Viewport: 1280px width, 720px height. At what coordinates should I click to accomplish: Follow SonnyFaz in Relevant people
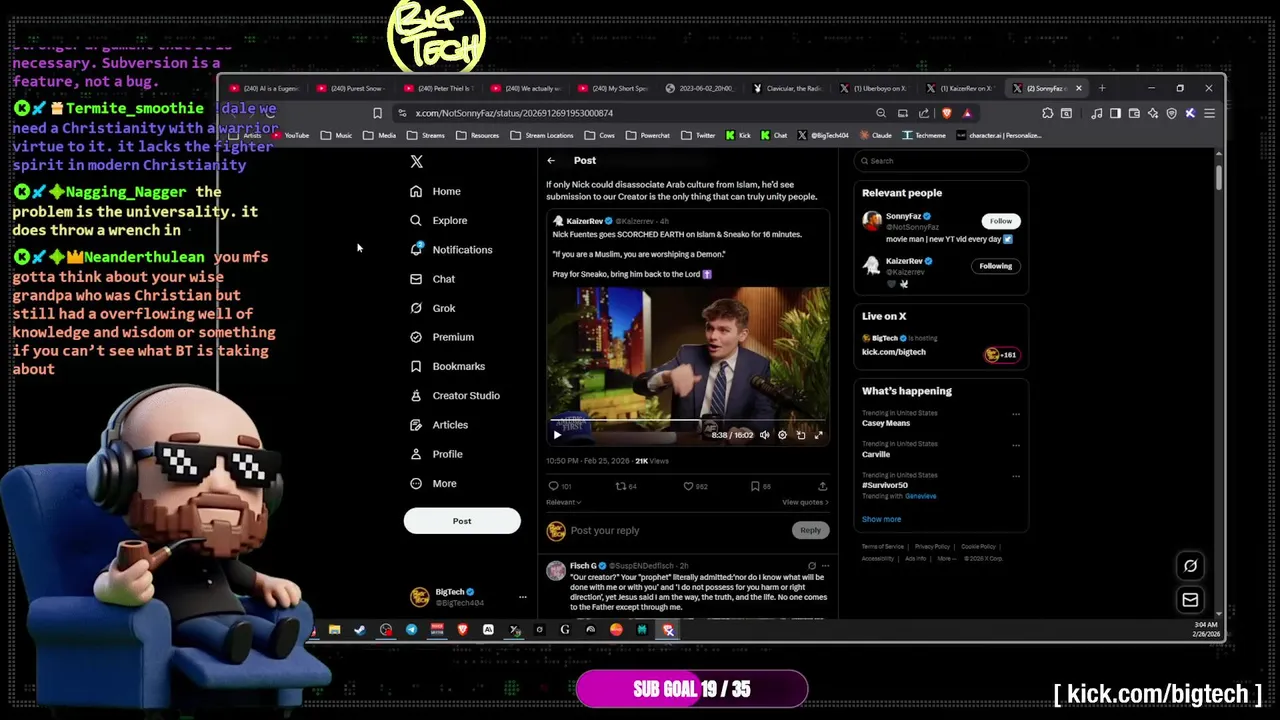point(1000,221)
